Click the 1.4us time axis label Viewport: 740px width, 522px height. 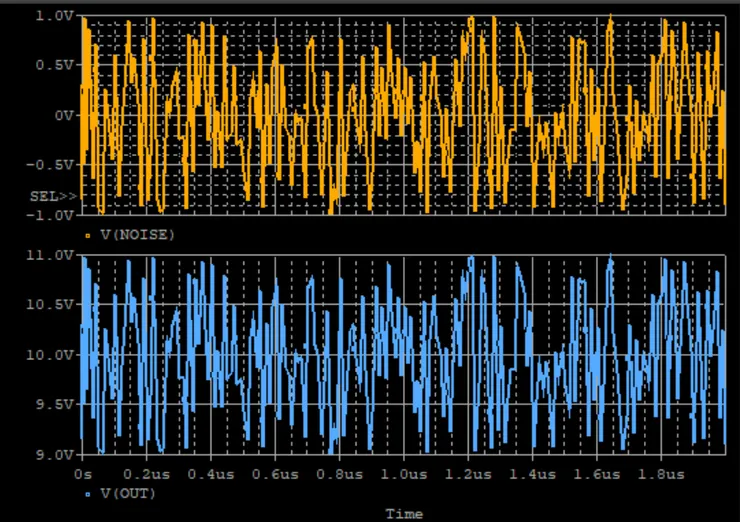pyautogui.click(x=532, y=474)
